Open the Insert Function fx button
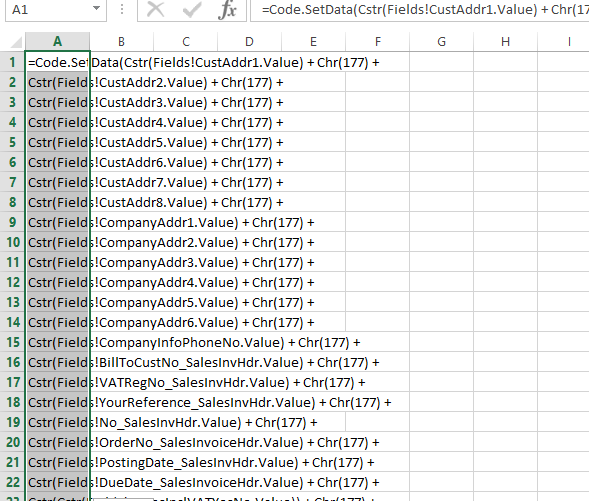Screen dimensions: 589x501 [x=227, y=9]
